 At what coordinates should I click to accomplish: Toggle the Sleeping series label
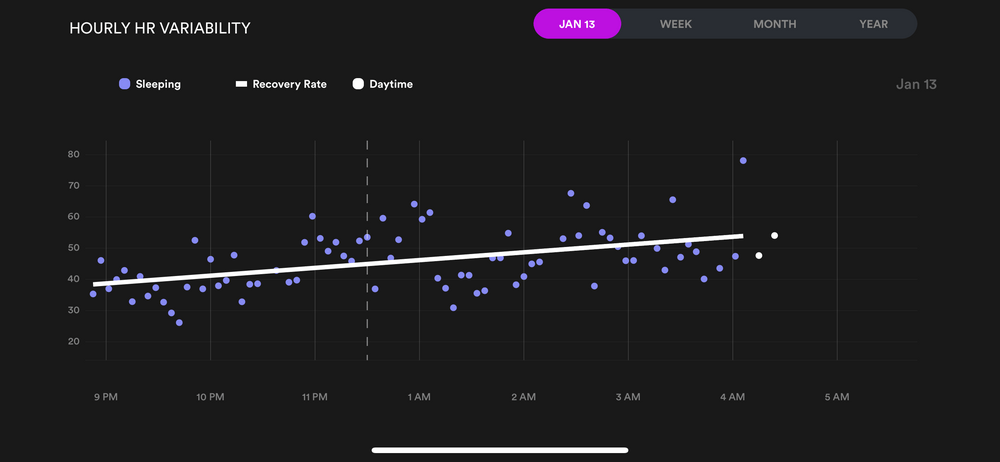pyautogui.click(x=158, y=85)
